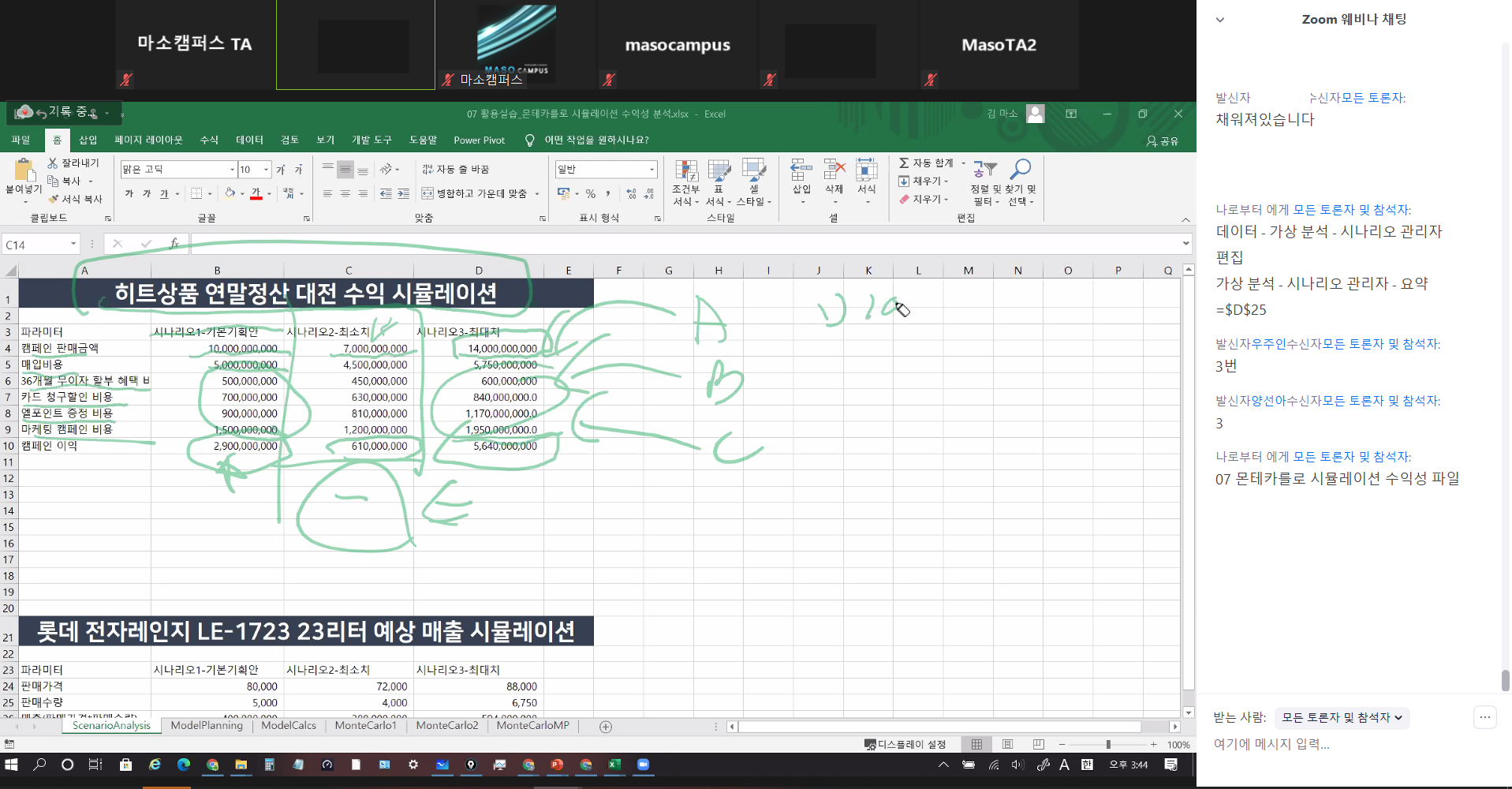Open Find & Select (찾기 및 선택) magnifier
The width and height of the screenshot is (1512, 789).
pos(1021,170)
